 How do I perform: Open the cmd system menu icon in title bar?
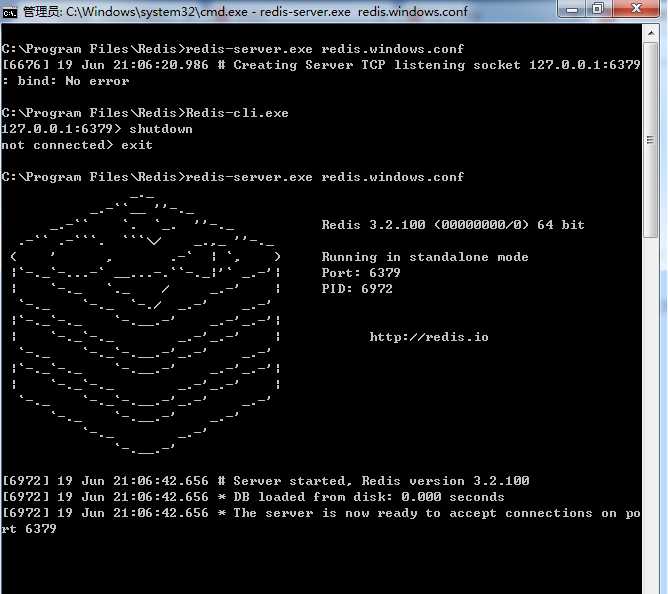pos(9,12)
